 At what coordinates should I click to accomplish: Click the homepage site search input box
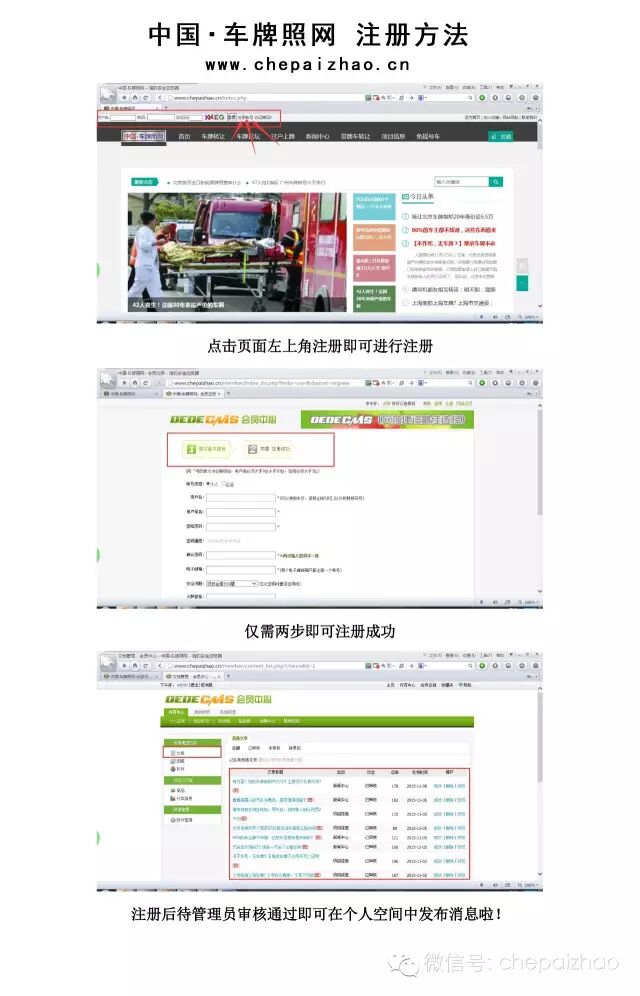click(x=461, y=182)
